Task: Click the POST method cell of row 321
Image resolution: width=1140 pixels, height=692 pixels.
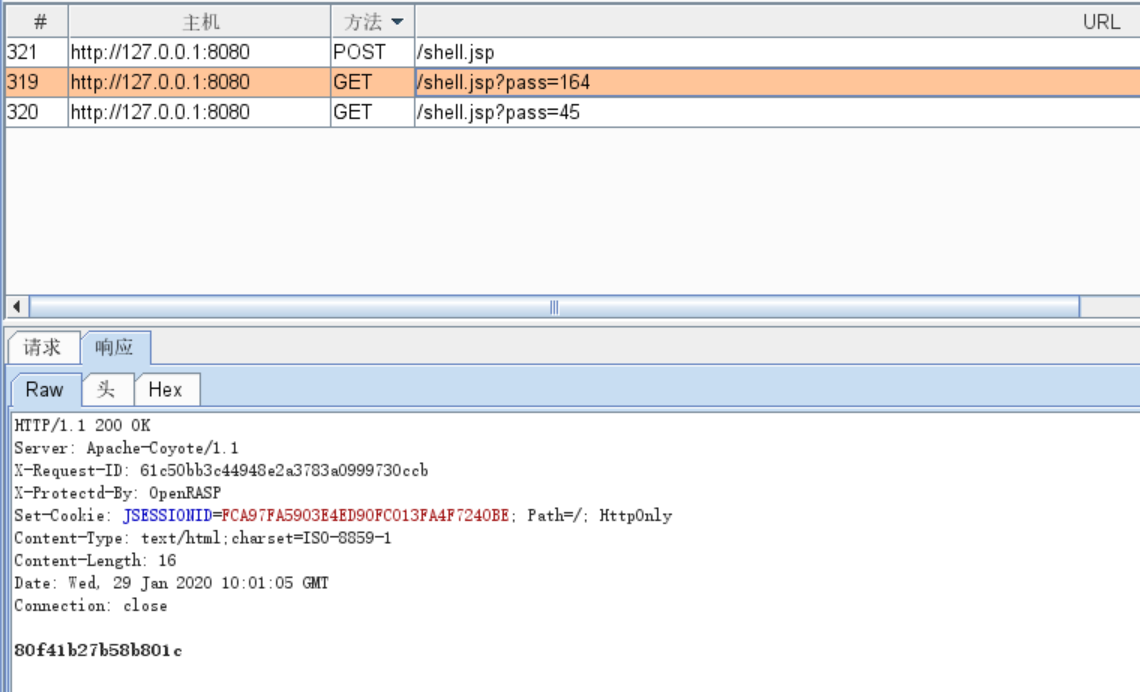Action: (372, 52)
